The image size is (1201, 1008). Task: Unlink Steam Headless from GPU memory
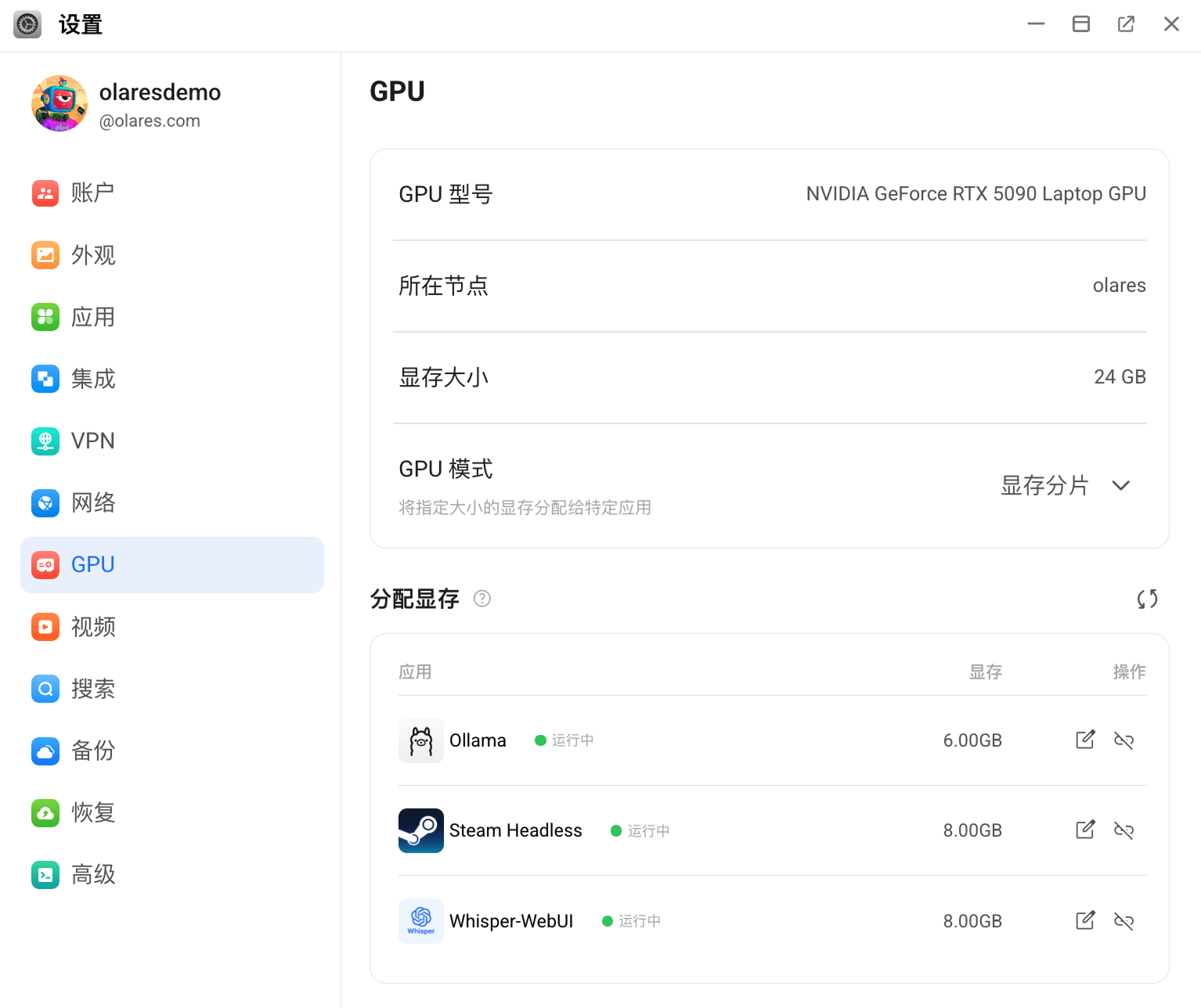(x=1123, y=830)
